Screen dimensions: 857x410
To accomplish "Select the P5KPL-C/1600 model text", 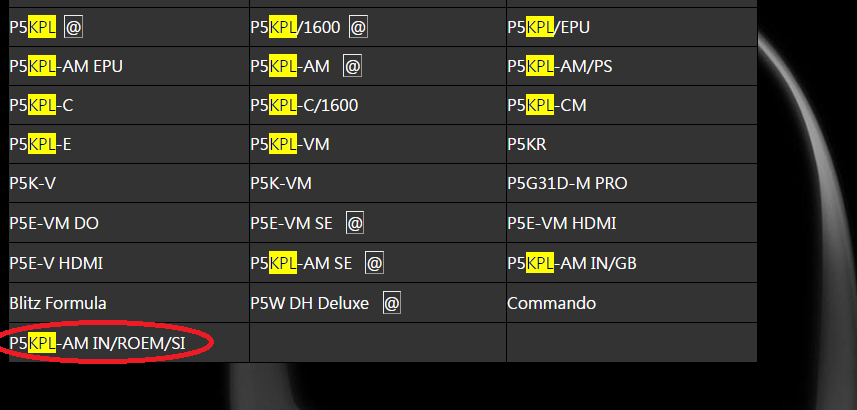I will pos(304,105).
